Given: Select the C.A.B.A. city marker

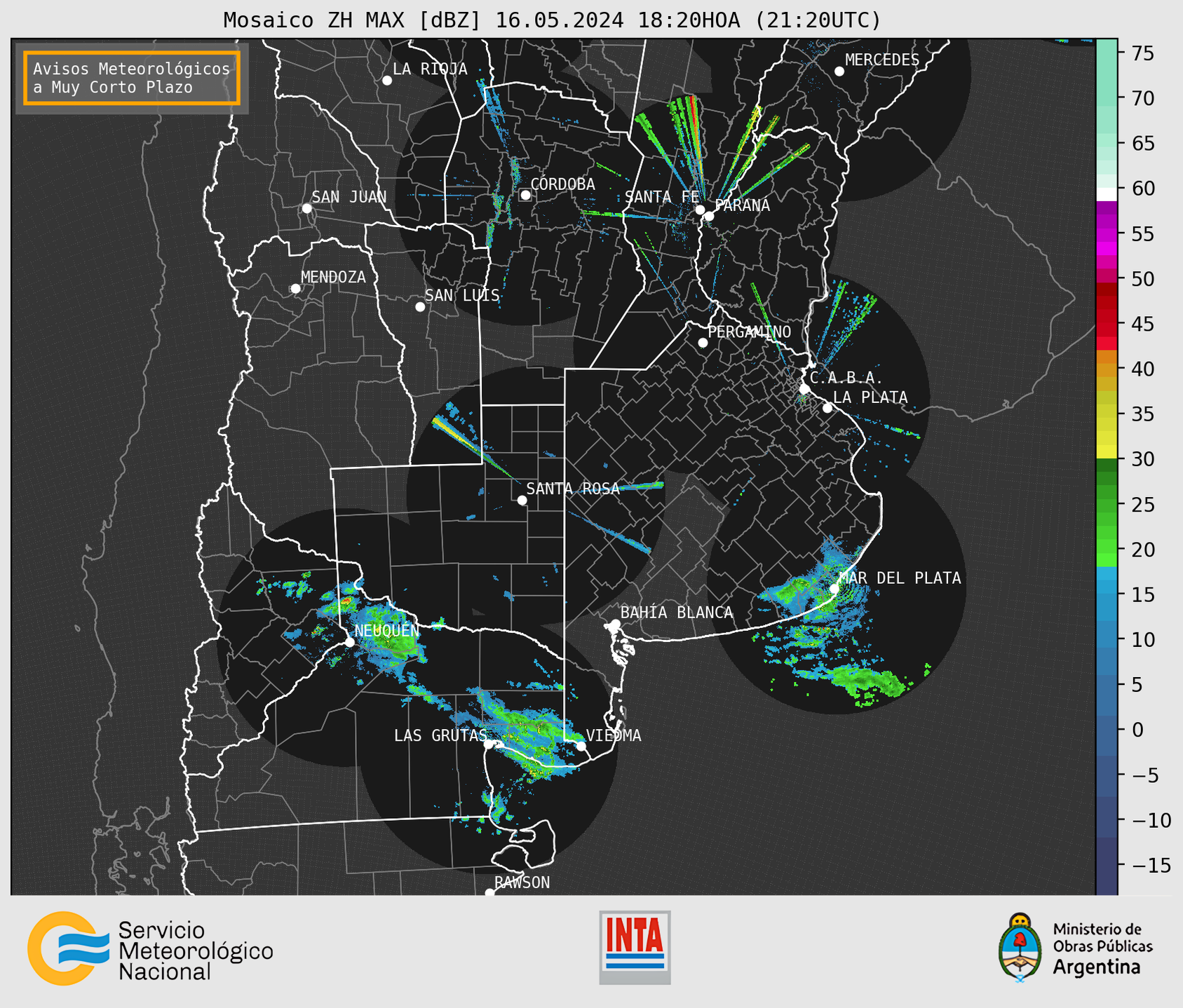Looking at the screenshot, I should [x=804, y=389].
